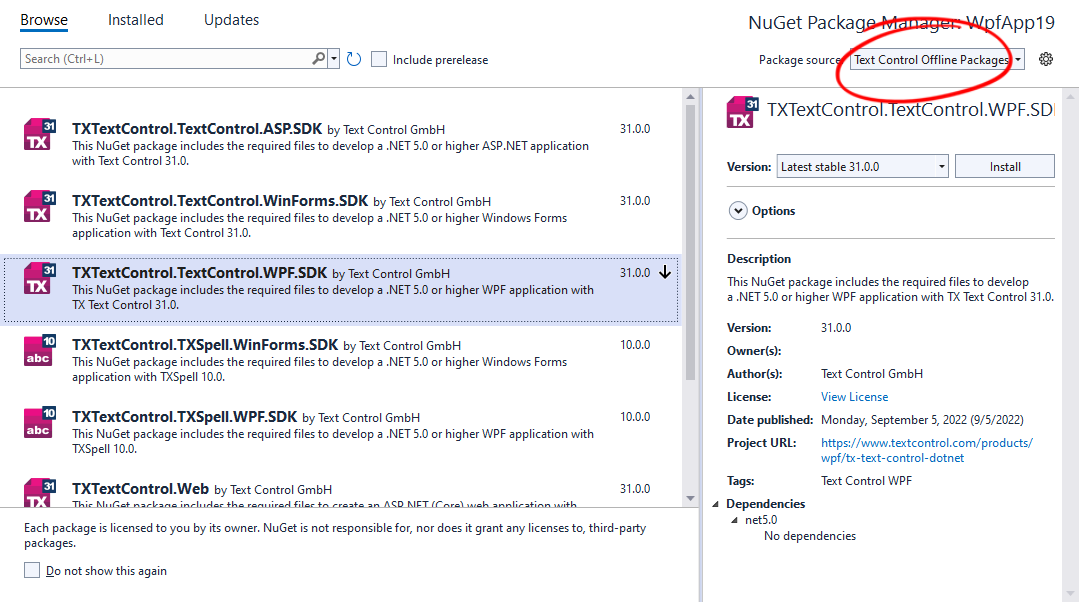
Task: Select TXTextControl.TXSpell.WinForms.SDK package title
Action: pos(205,345)
